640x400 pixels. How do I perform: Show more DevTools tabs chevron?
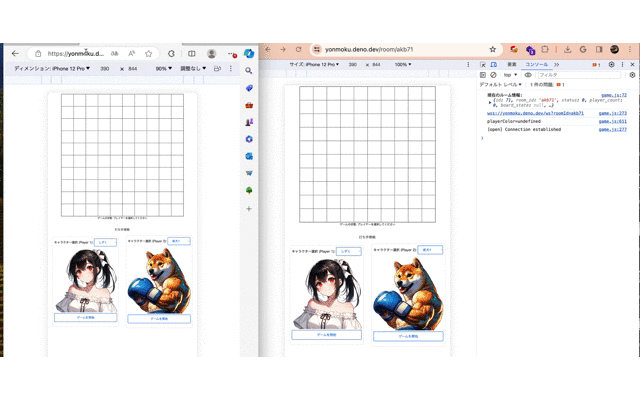pos(556,64)
